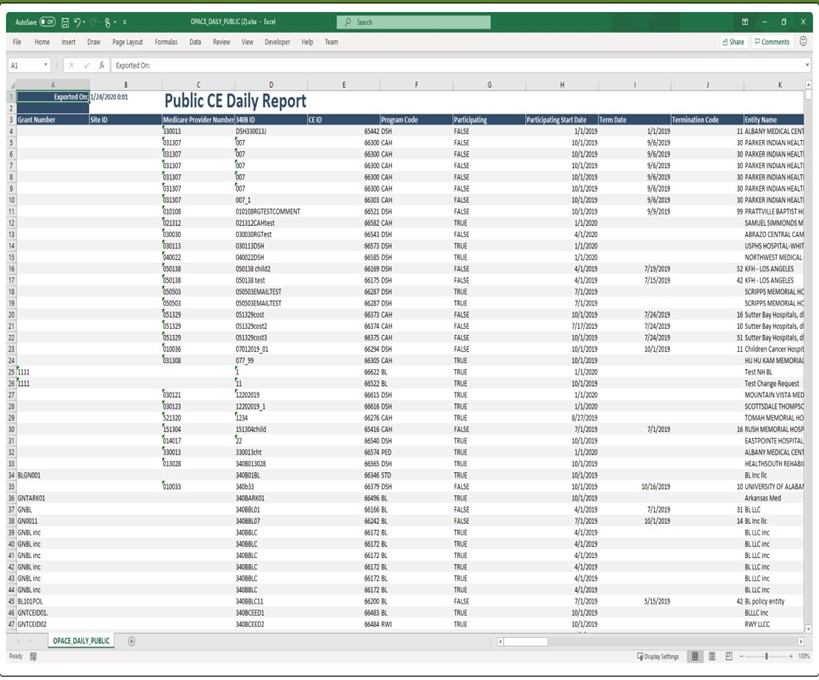Switch to Normal view icon
819x680 pixels.
tap(695, 656)
